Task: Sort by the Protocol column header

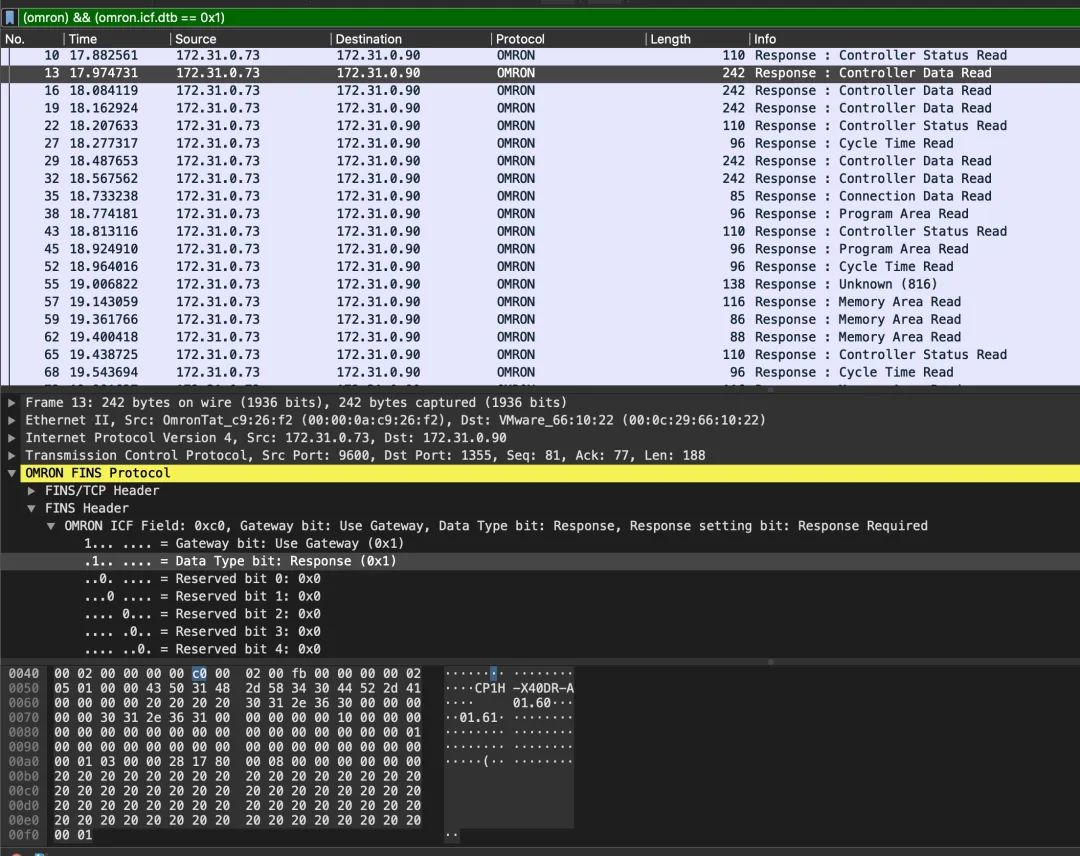Action: [568, 39]
